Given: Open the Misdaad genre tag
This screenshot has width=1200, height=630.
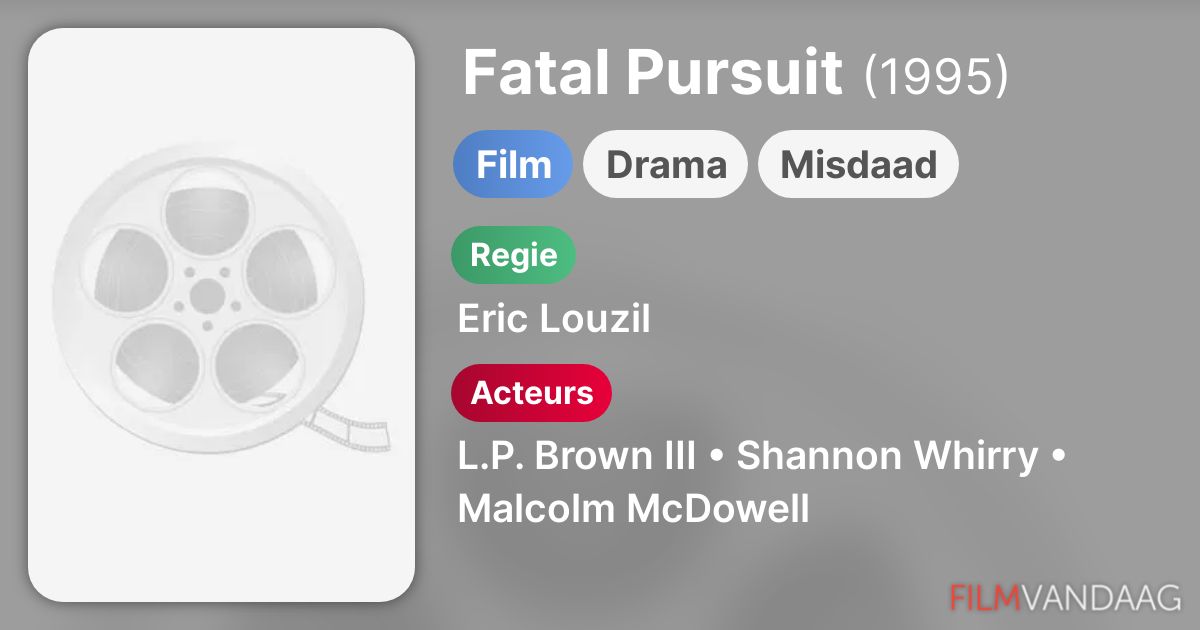Looking at the screenshot, I should (858, 164).
